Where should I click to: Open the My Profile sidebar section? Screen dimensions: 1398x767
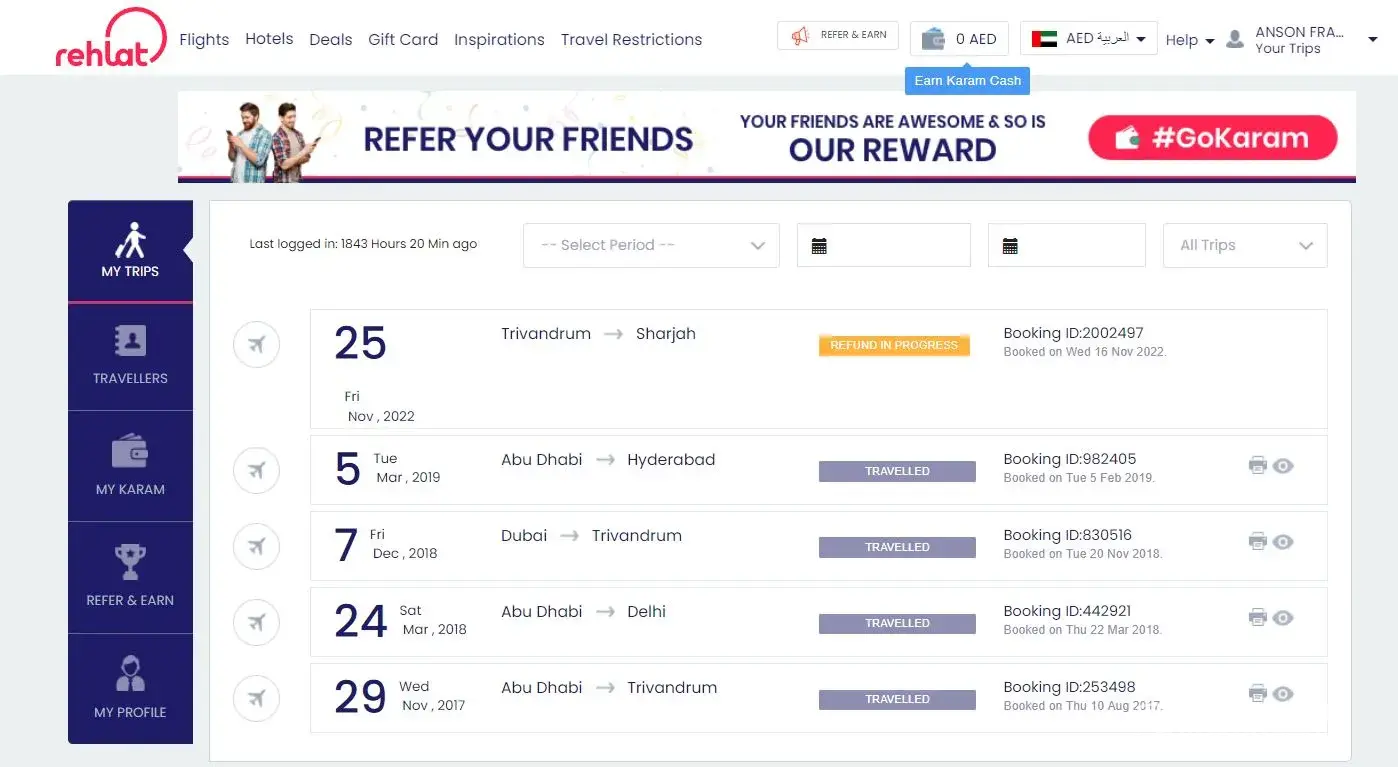tap(130, 689)
